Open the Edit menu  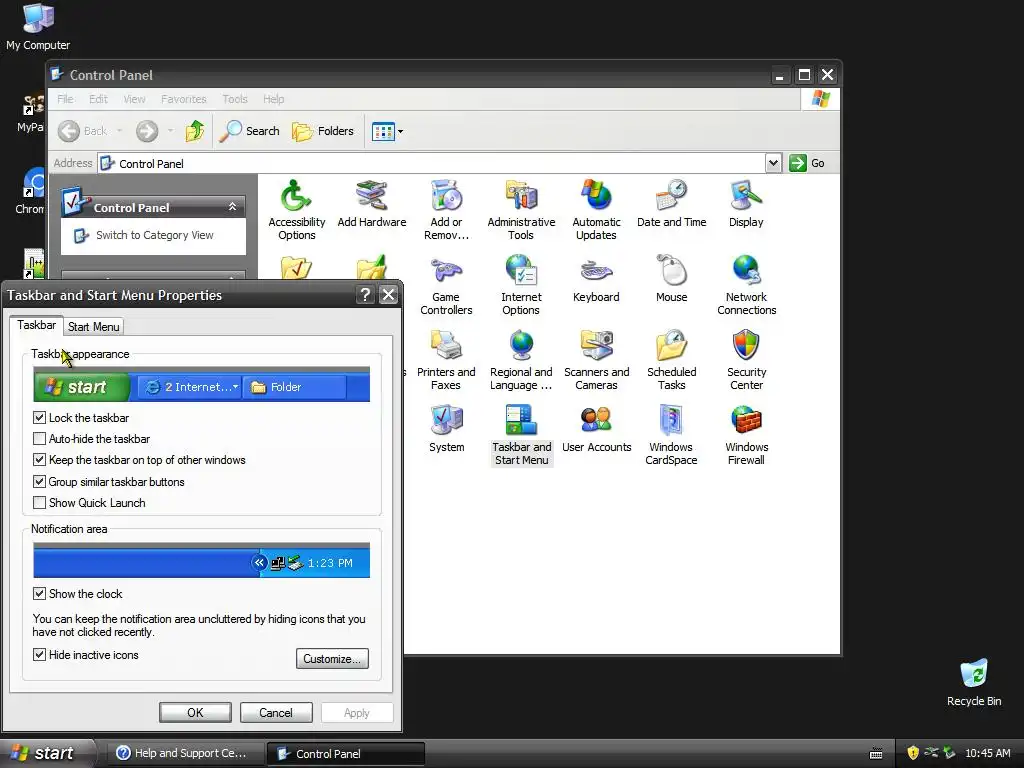99,99
